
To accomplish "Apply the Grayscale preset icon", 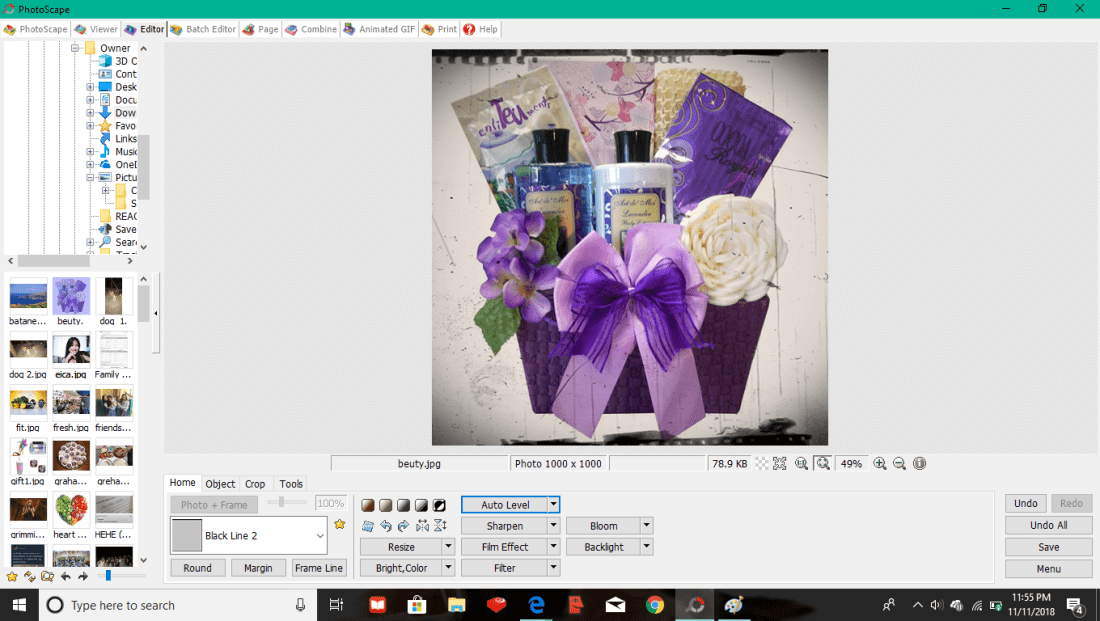I will (x=403, y=505).
